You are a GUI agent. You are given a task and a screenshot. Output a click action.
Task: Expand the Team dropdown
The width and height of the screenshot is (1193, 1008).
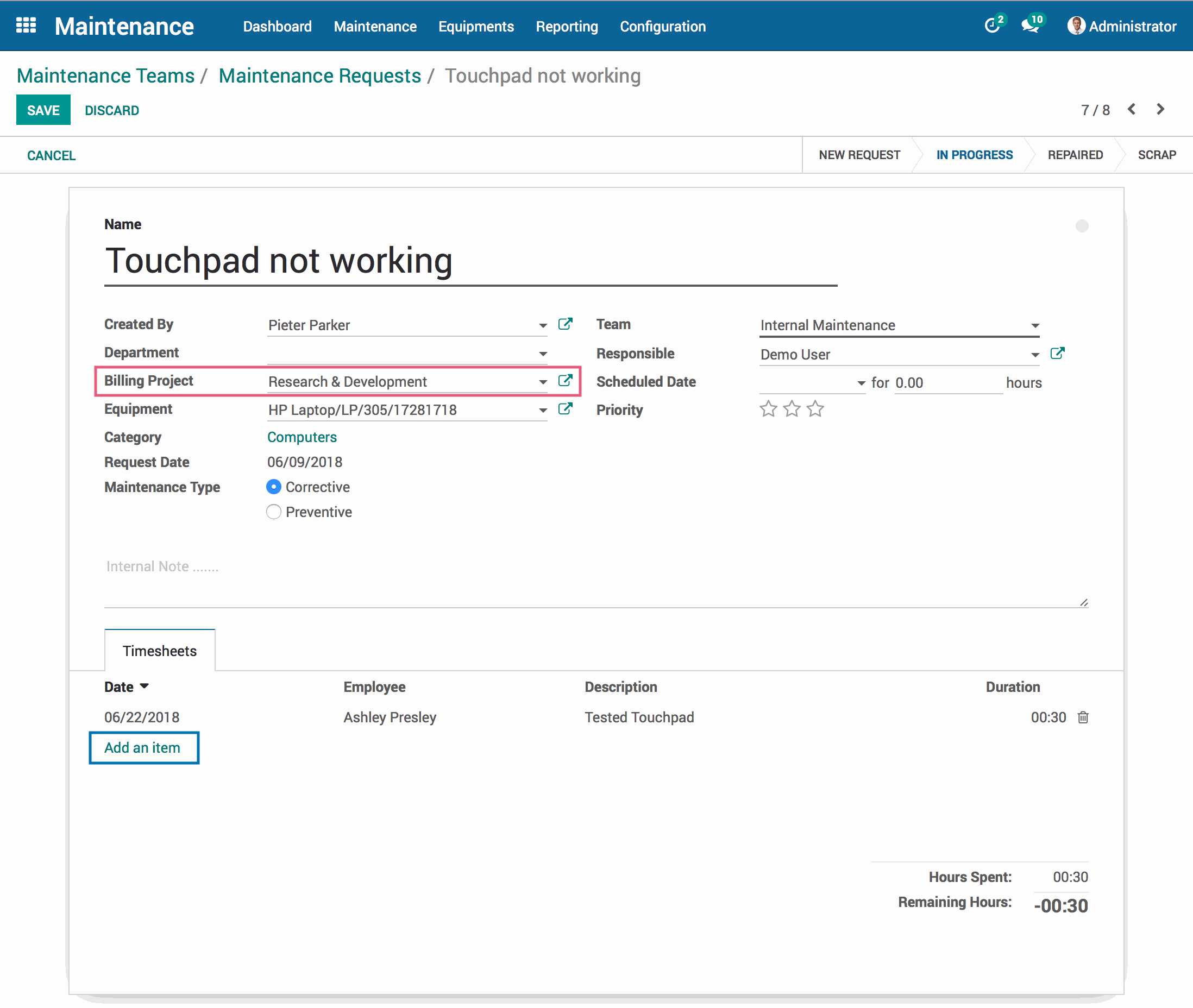1035,326
